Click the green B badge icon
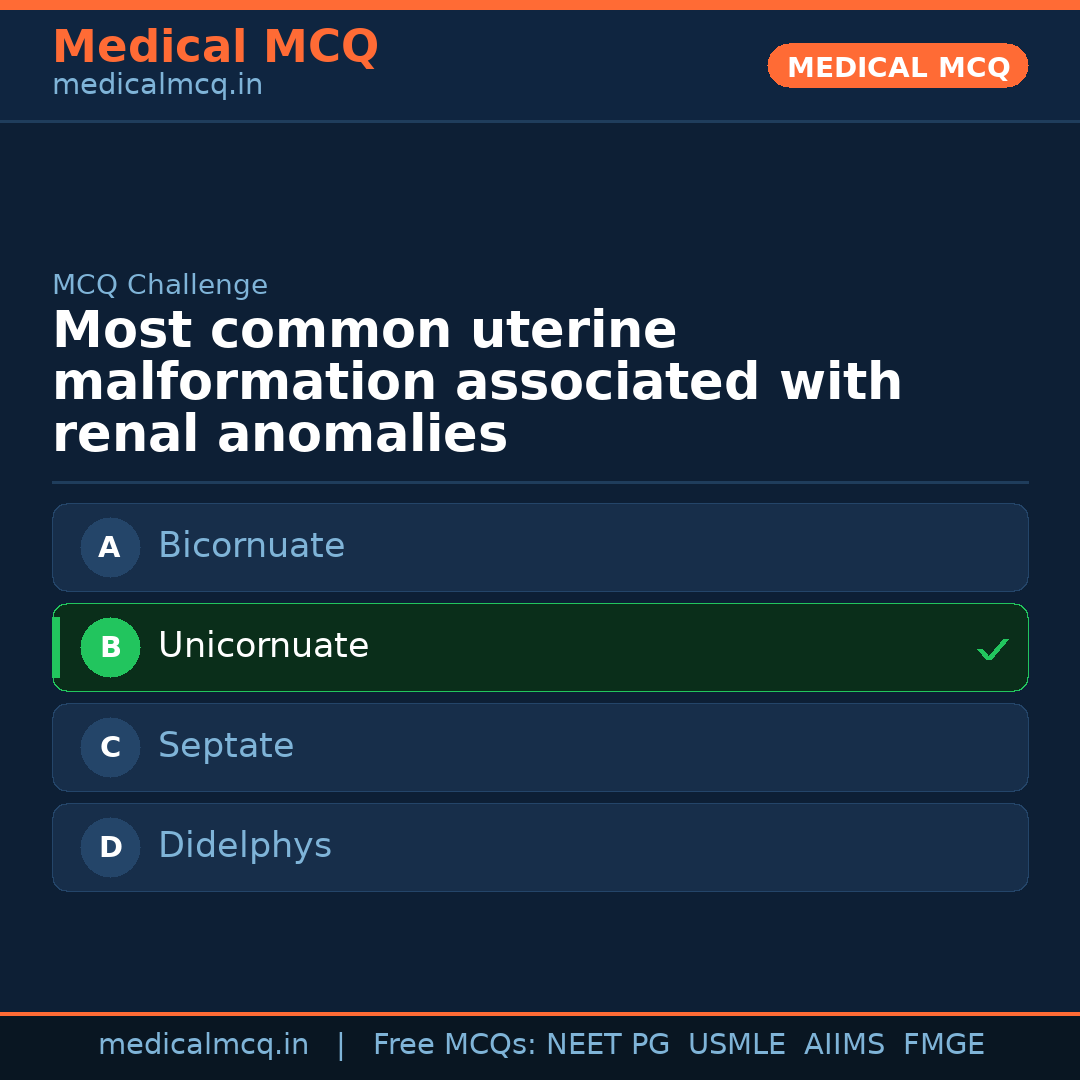Image resolution: width=1080 pixels, height=1080 pixels. [110, 647]
